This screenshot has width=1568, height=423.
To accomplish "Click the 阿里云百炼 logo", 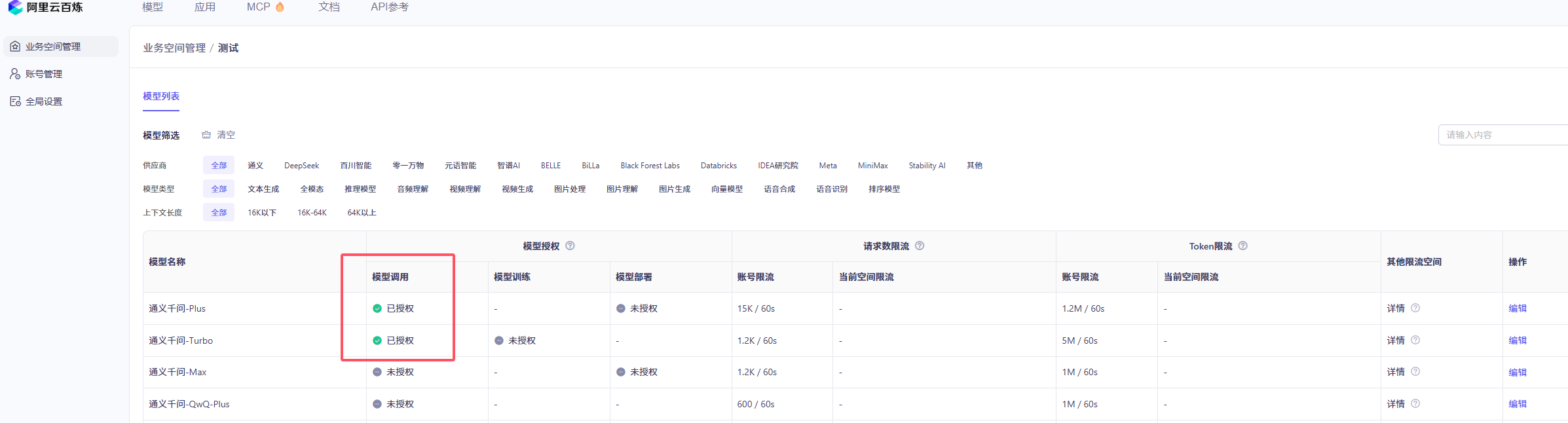I will [45, 7].
